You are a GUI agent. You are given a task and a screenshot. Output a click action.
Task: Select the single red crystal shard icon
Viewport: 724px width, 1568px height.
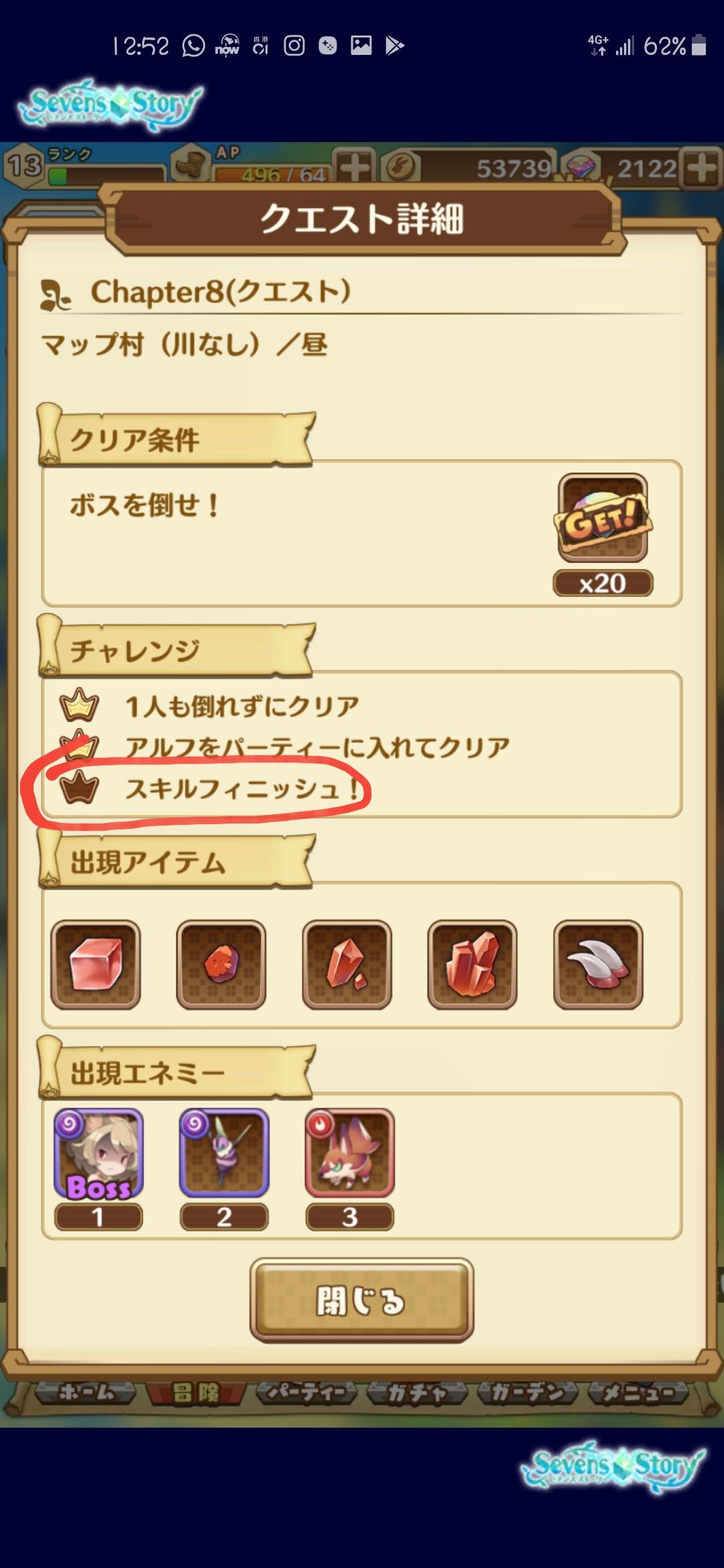pyautogui.click(x=347, y=964)
